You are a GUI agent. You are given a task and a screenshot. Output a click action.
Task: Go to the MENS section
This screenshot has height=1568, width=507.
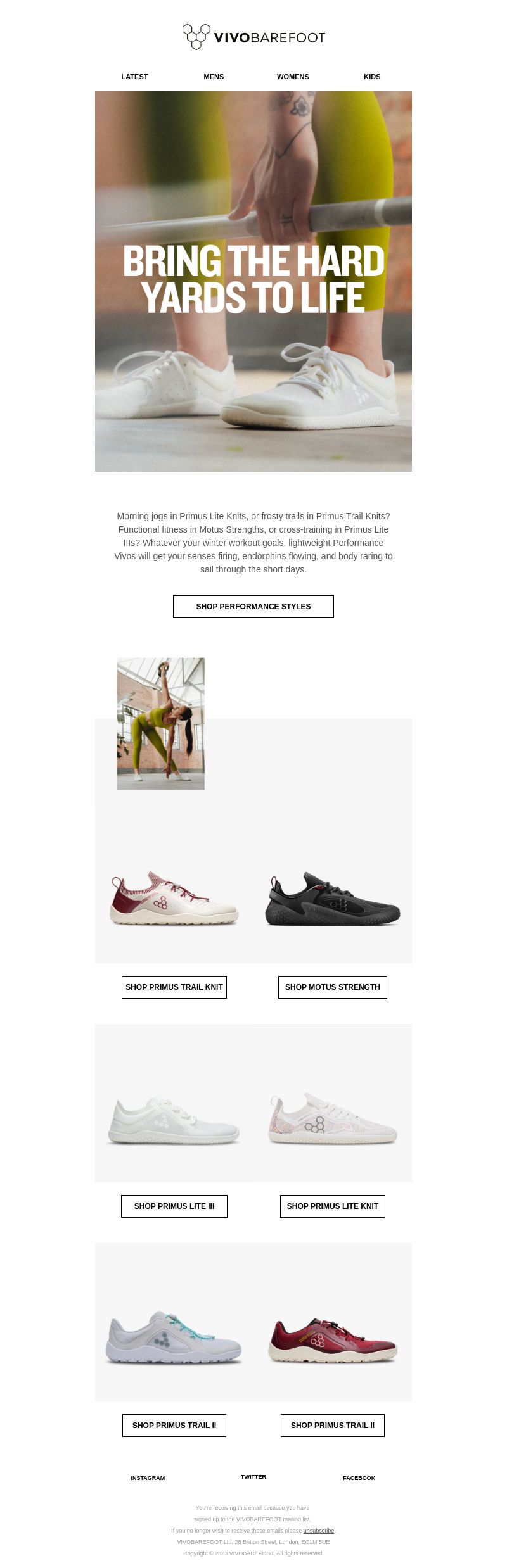214,77
